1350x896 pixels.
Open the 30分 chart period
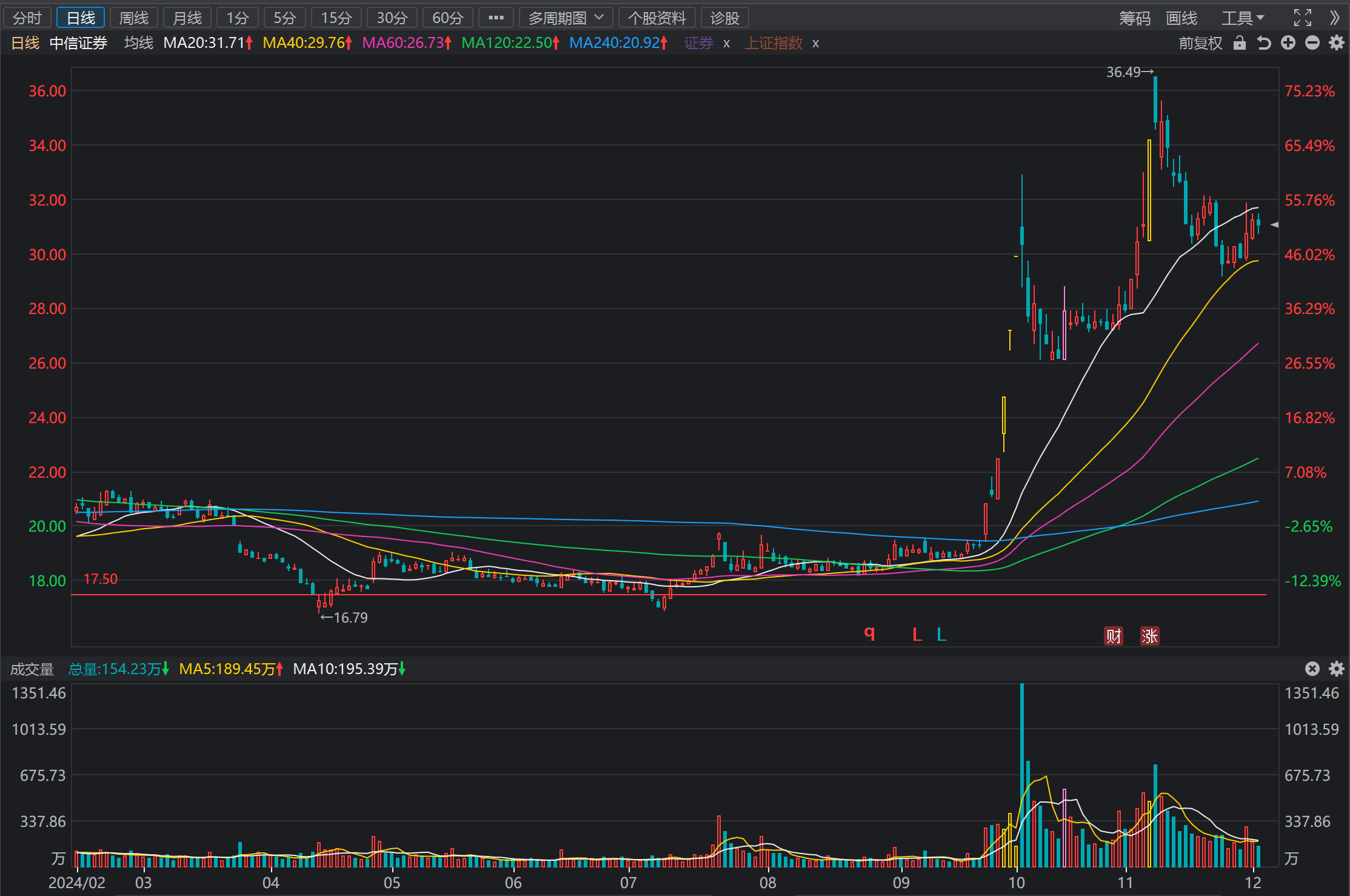392,18
